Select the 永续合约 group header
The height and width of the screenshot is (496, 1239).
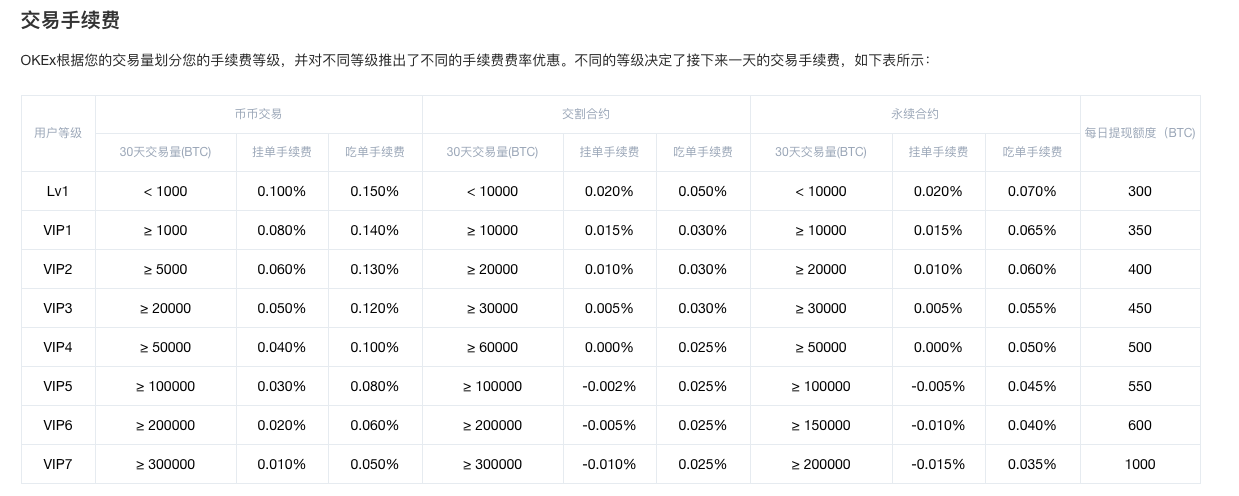[915, 114]
